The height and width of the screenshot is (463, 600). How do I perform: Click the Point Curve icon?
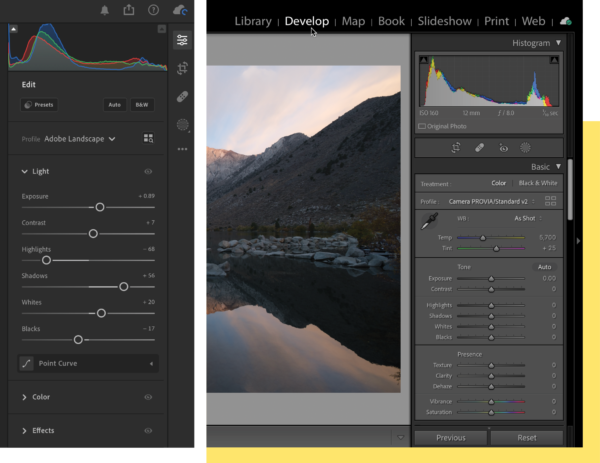(26, 363)
